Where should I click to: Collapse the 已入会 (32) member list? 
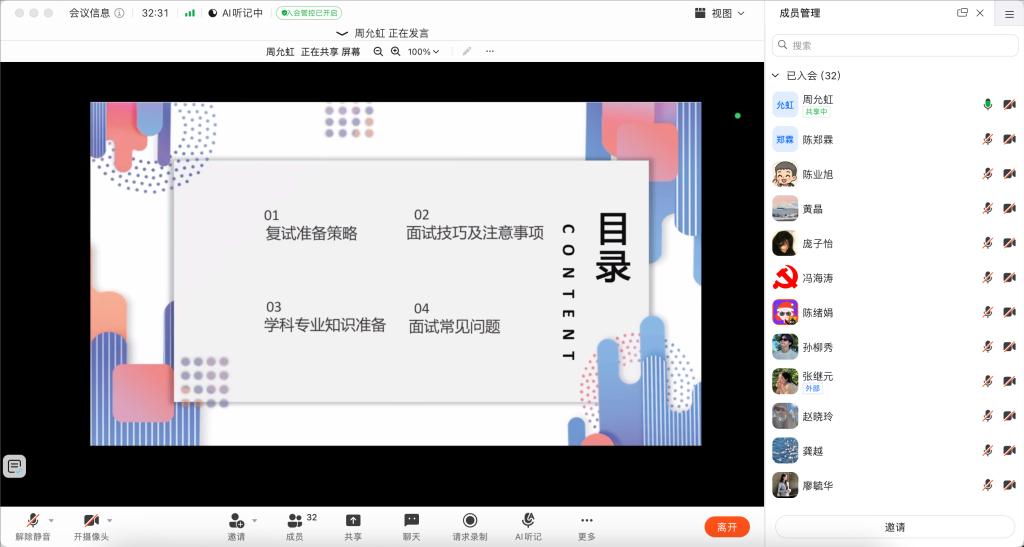coord(776,76)
